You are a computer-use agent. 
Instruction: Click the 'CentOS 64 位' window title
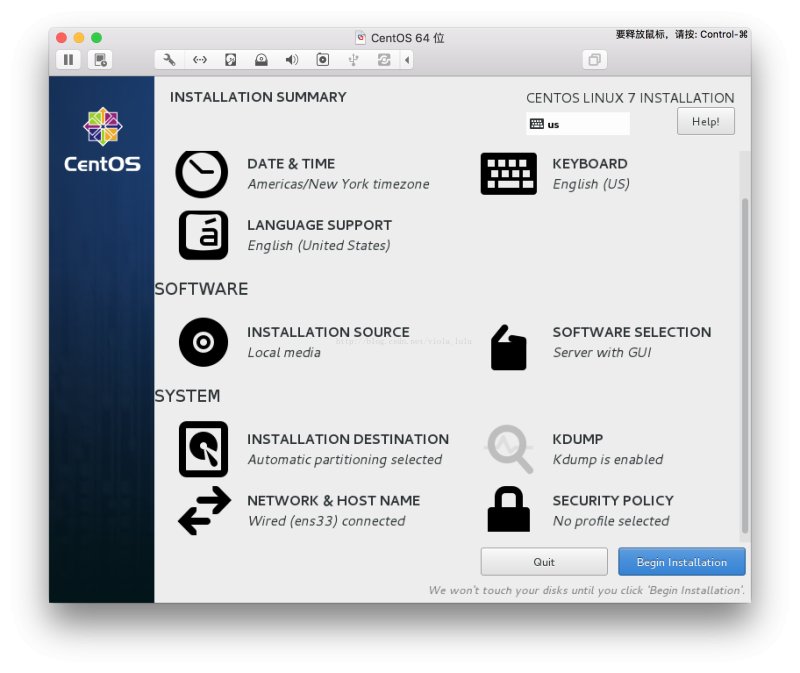click(x=408, y=38)
